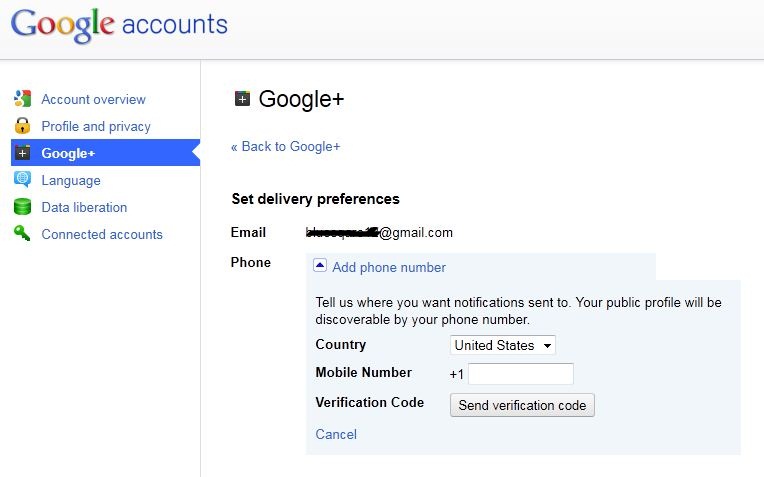Click the Google accounts logo
The height and width of the screenshot is (477, 764).
tap(119, 24)
